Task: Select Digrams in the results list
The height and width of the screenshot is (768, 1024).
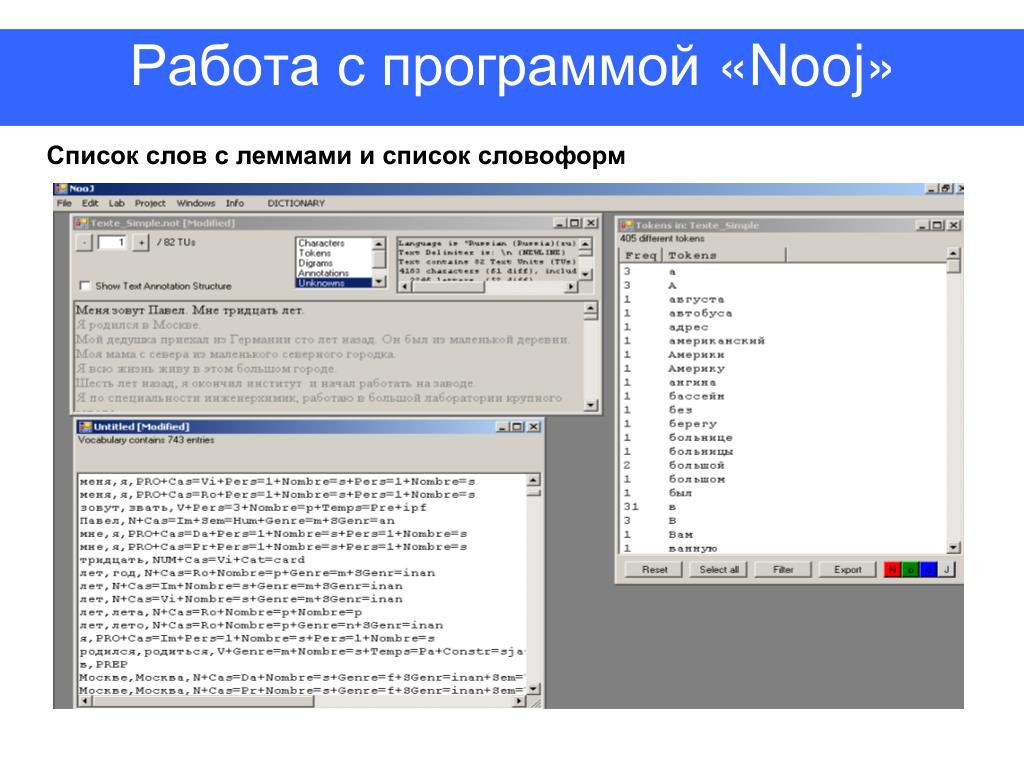Action: pyautogui.click(x=315, y=263)
